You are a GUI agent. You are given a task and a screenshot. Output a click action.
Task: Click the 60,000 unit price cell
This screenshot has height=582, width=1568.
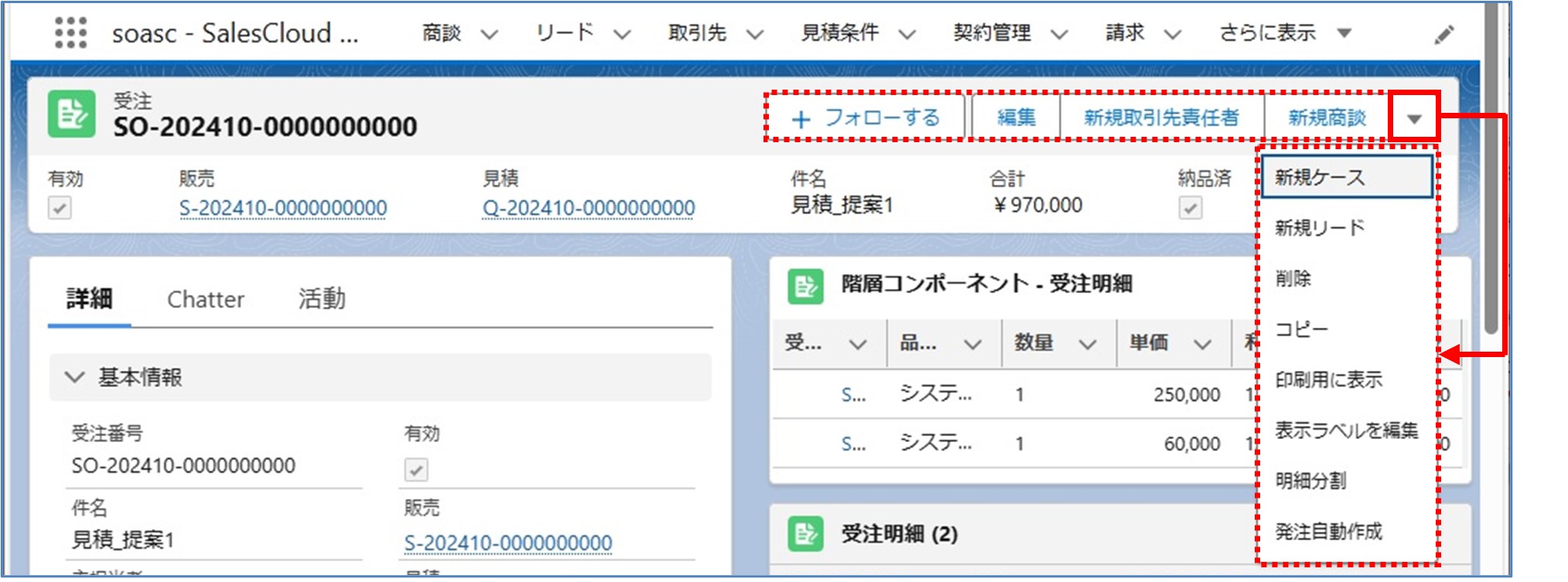1192,444
